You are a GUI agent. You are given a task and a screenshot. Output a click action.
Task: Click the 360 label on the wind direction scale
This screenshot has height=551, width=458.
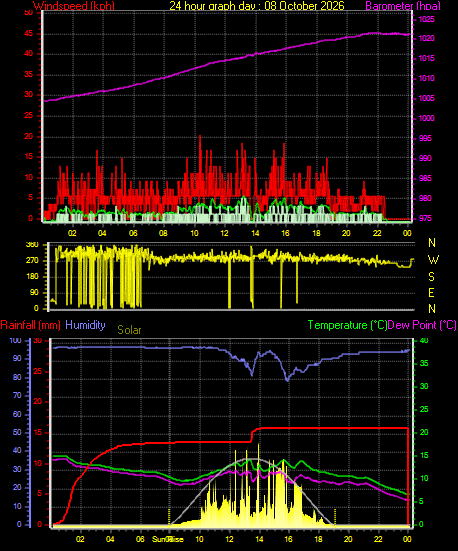(x=32, y=245)
